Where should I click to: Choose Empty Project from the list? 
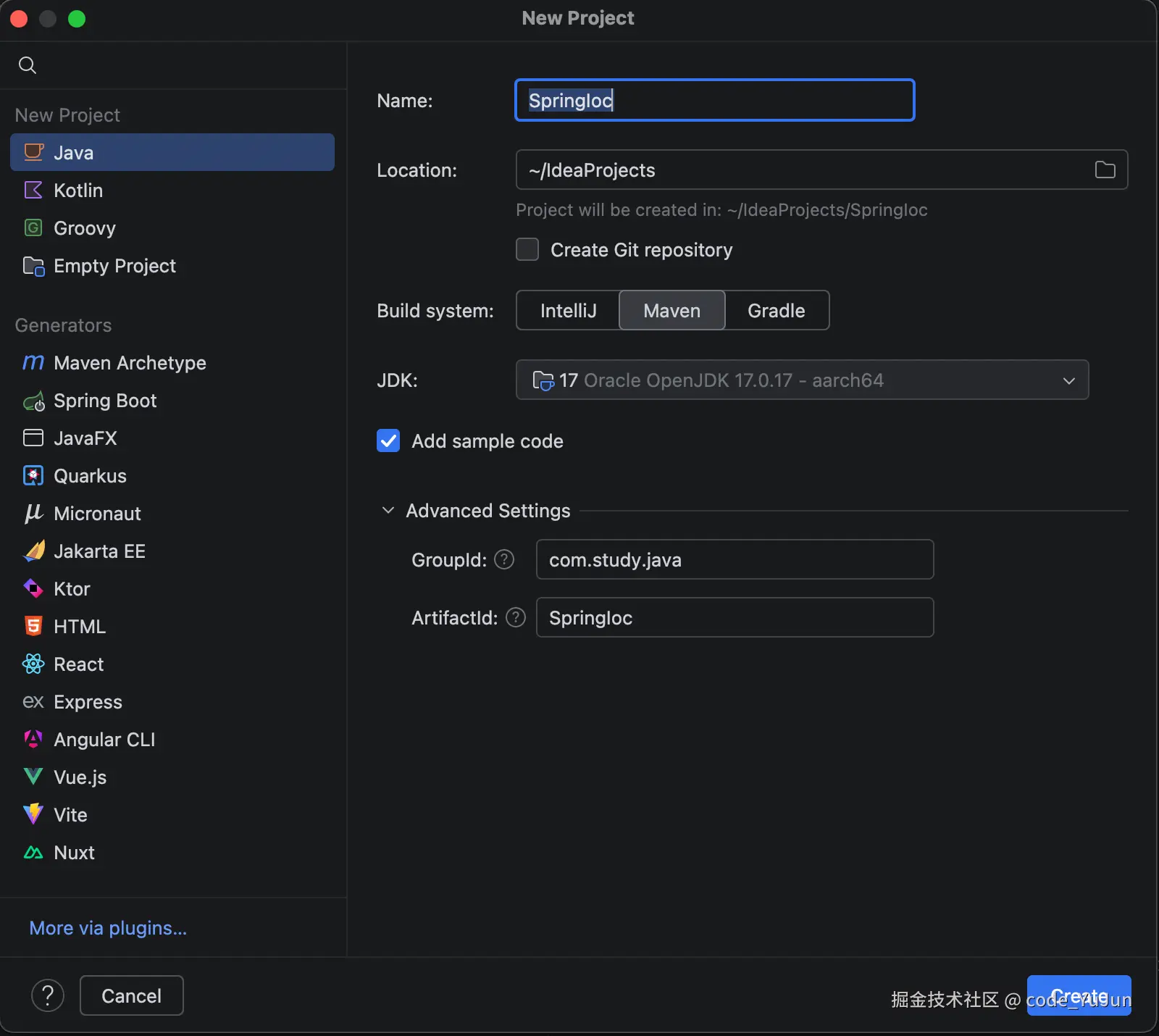coord(114,266)
